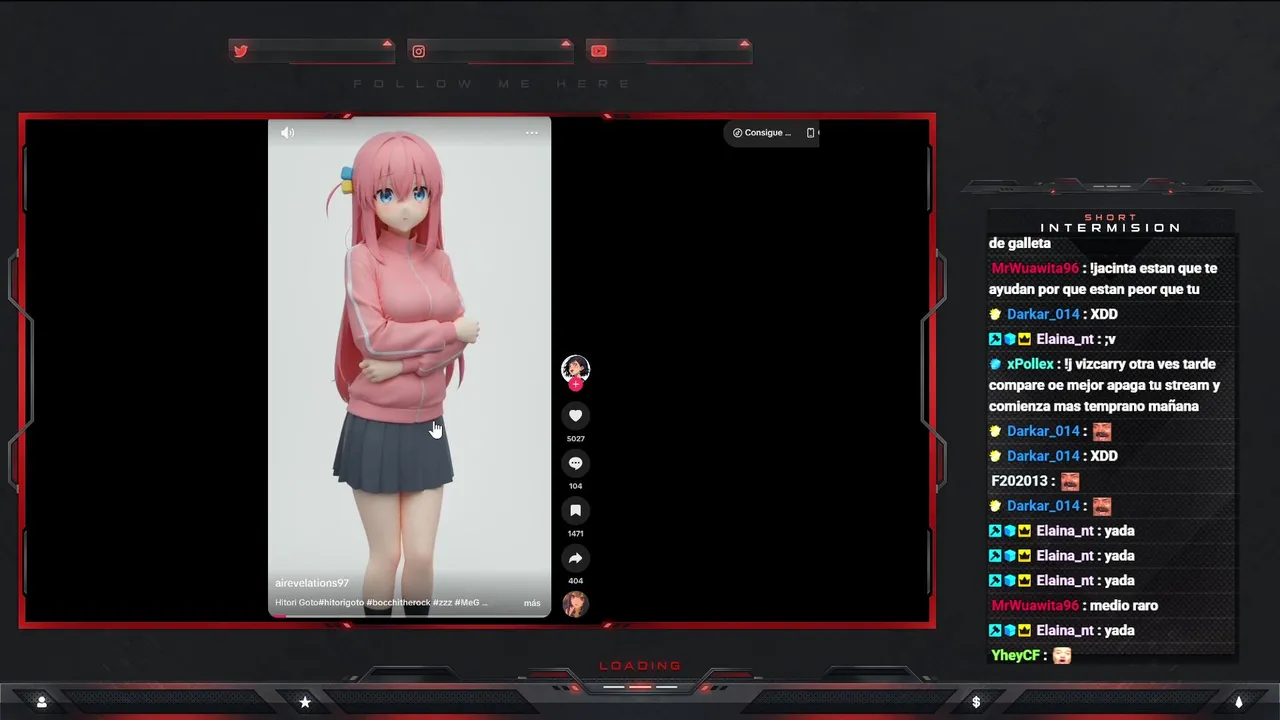This screenshot has height=720, width=1280.
Task: Click the red arrow on Twitter panel
Action: (387, 44)
